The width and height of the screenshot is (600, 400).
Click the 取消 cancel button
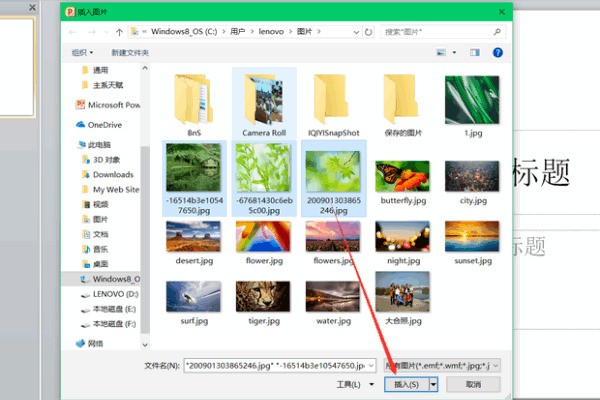coord(472,383)
